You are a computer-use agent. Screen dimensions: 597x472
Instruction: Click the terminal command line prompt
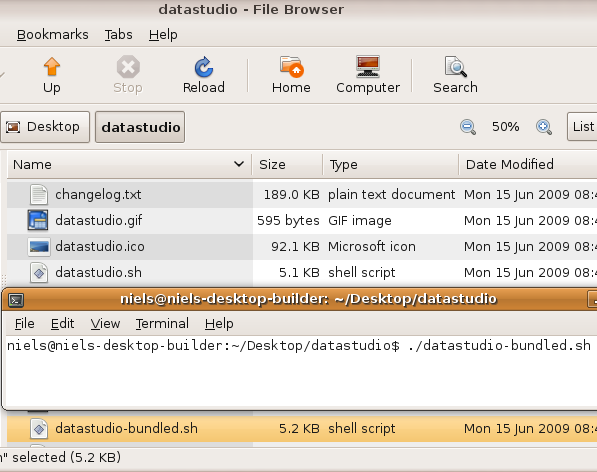(299, 346)
